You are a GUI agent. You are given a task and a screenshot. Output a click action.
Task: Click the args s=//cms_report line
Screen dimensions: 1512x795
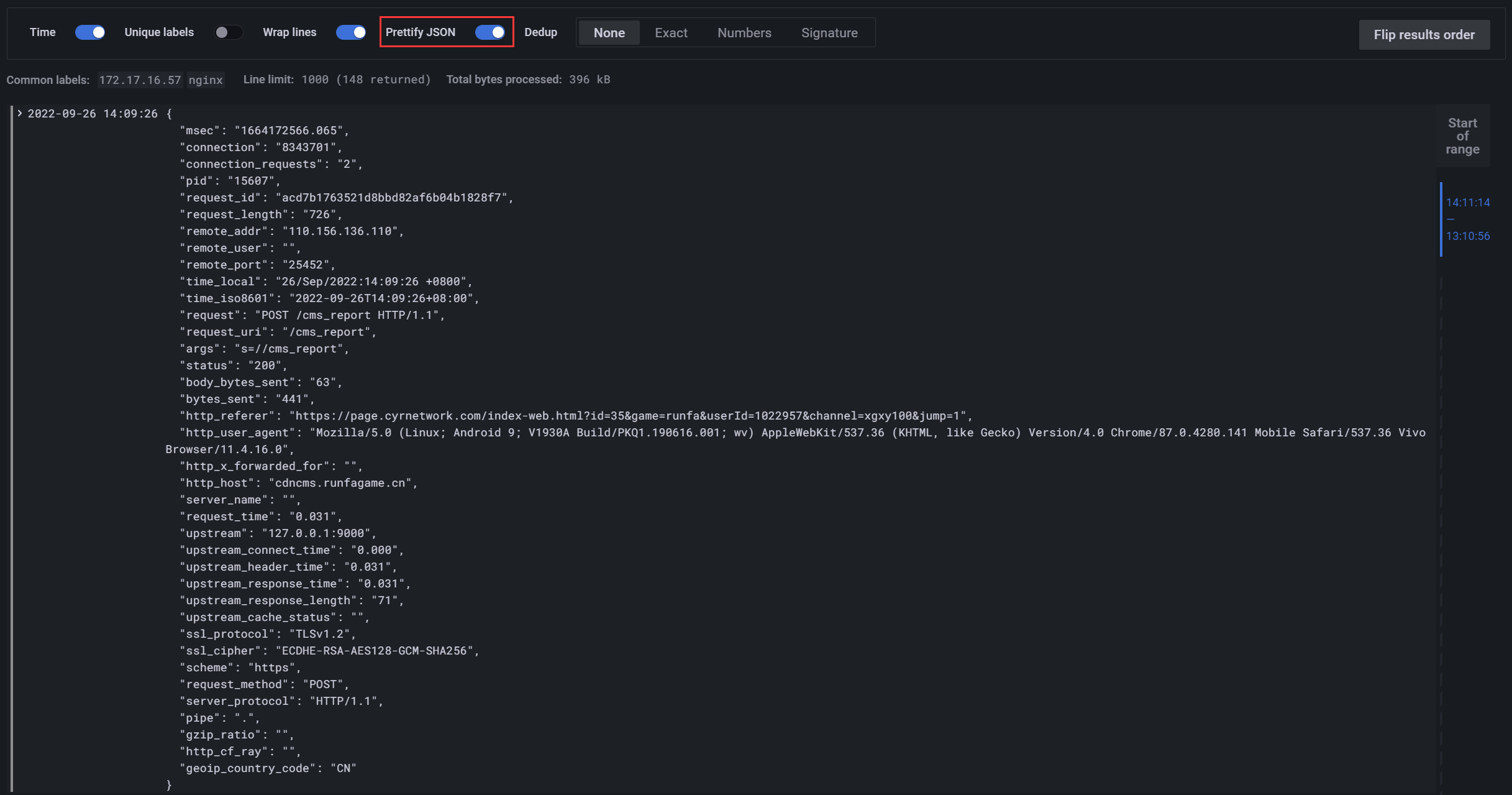(265, 349)
